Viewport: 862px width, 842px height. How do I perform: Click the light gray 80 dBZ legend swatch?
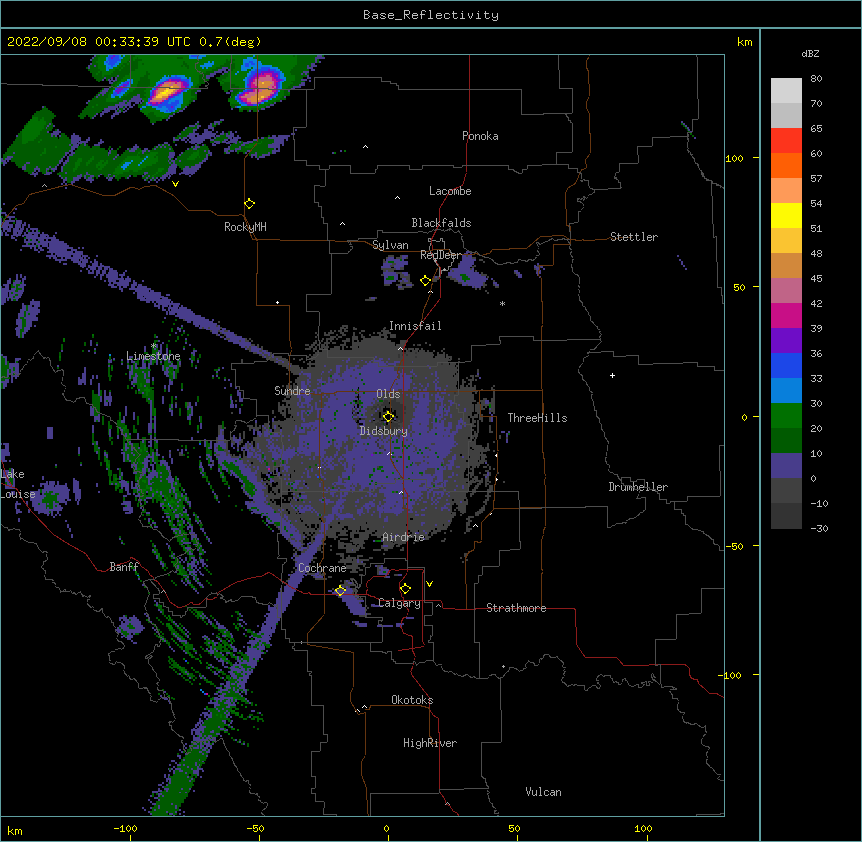(786, 91)
